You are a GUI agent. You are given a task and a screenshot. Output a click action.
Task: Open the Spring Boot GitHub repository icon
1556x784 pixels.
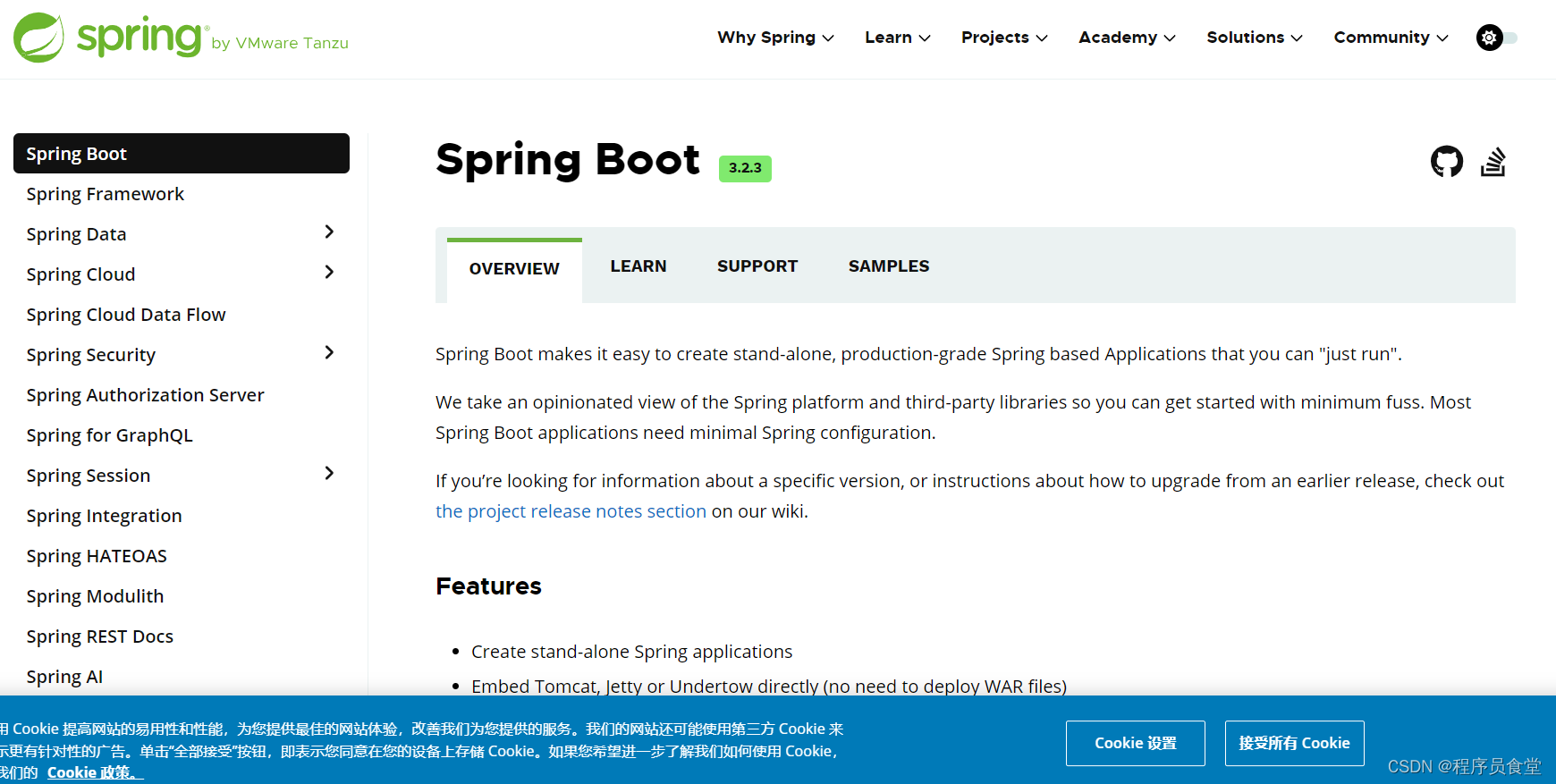coord(1447,162)
